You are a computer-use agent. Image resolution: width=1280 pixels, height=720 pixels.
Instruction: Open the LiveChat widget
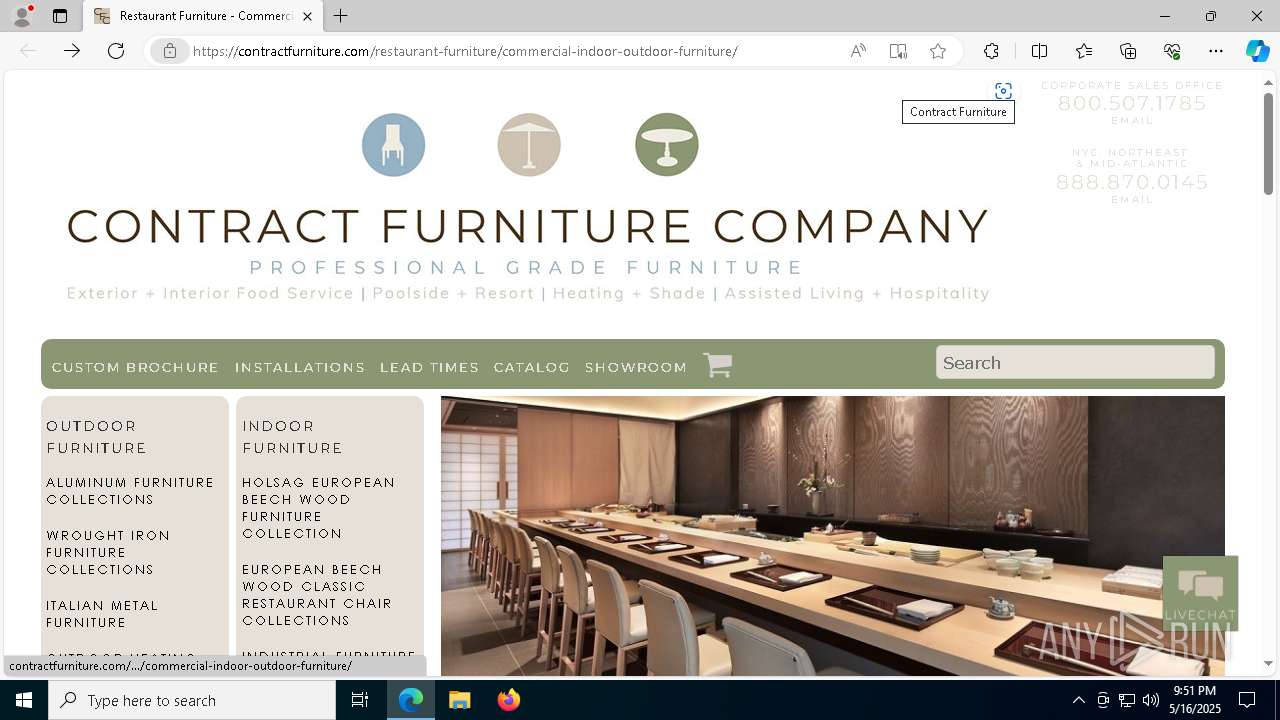pos(1200,593)
